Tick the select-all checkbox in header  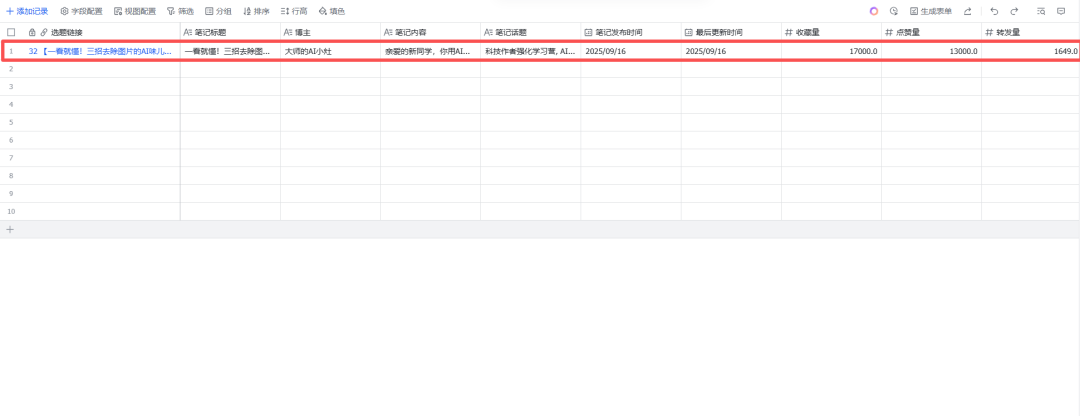(x=11, y=32)
